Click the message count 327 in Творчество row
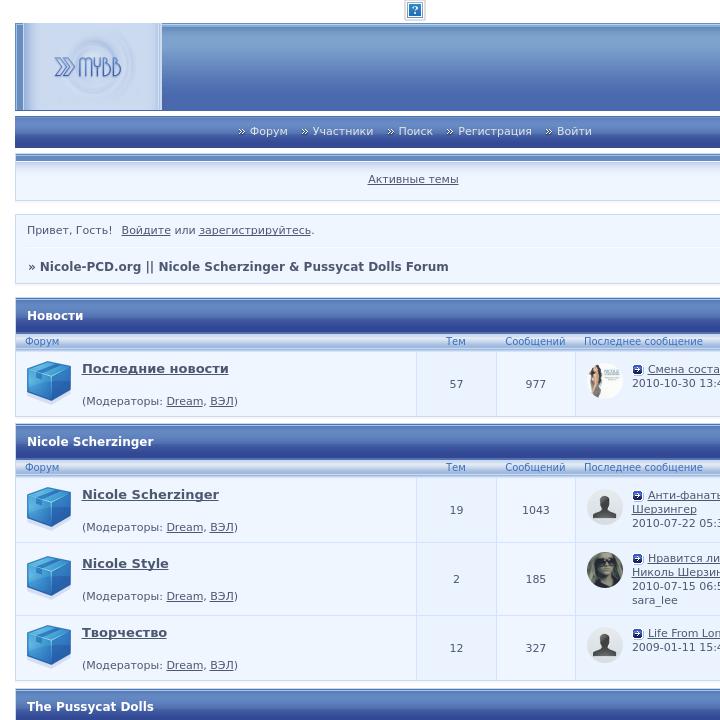This screenshot has height=720, width=720. click(535, 648)
